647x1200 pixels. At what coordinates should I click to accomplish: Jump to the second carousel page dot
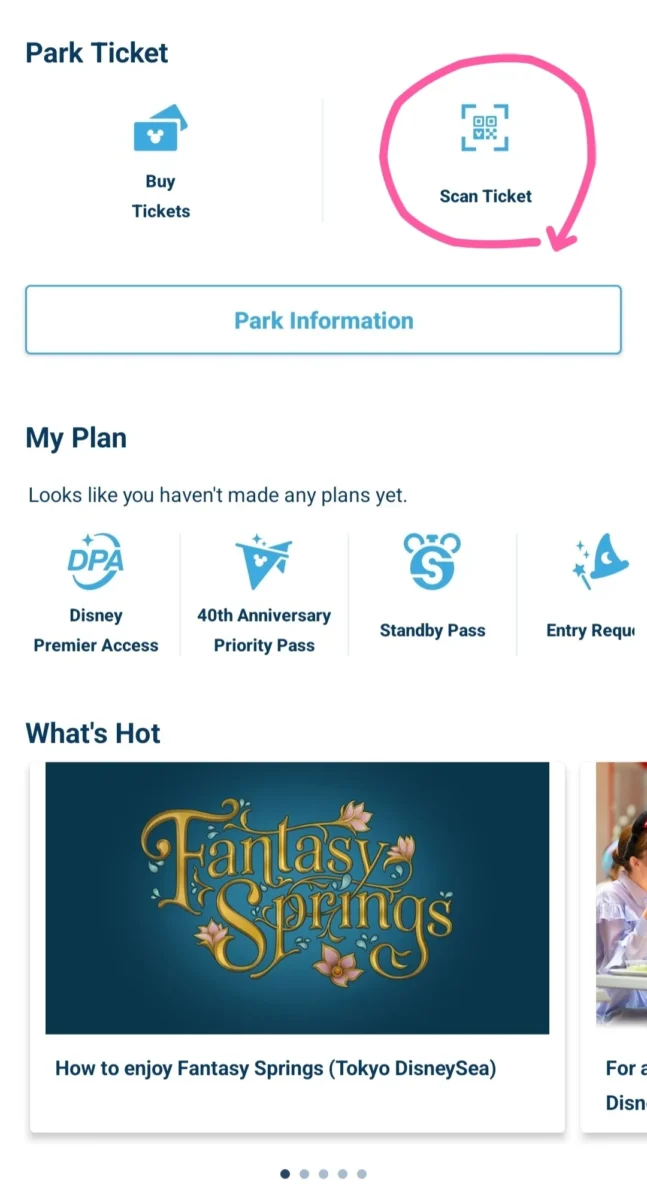[305, 1173]
